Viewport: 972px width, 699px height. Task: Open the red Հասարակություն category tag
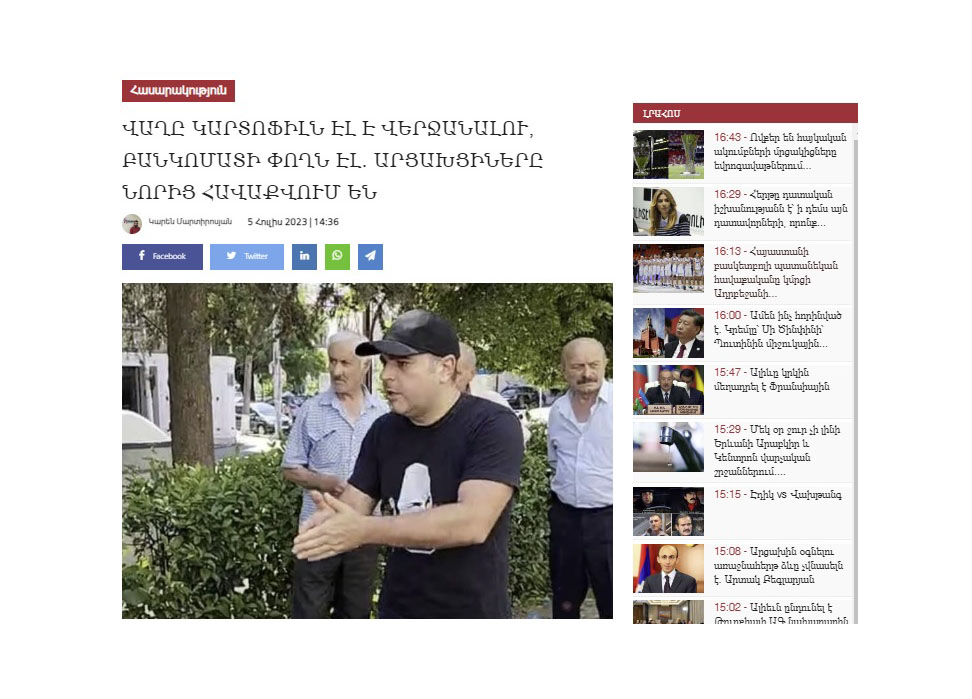(179, 90)
